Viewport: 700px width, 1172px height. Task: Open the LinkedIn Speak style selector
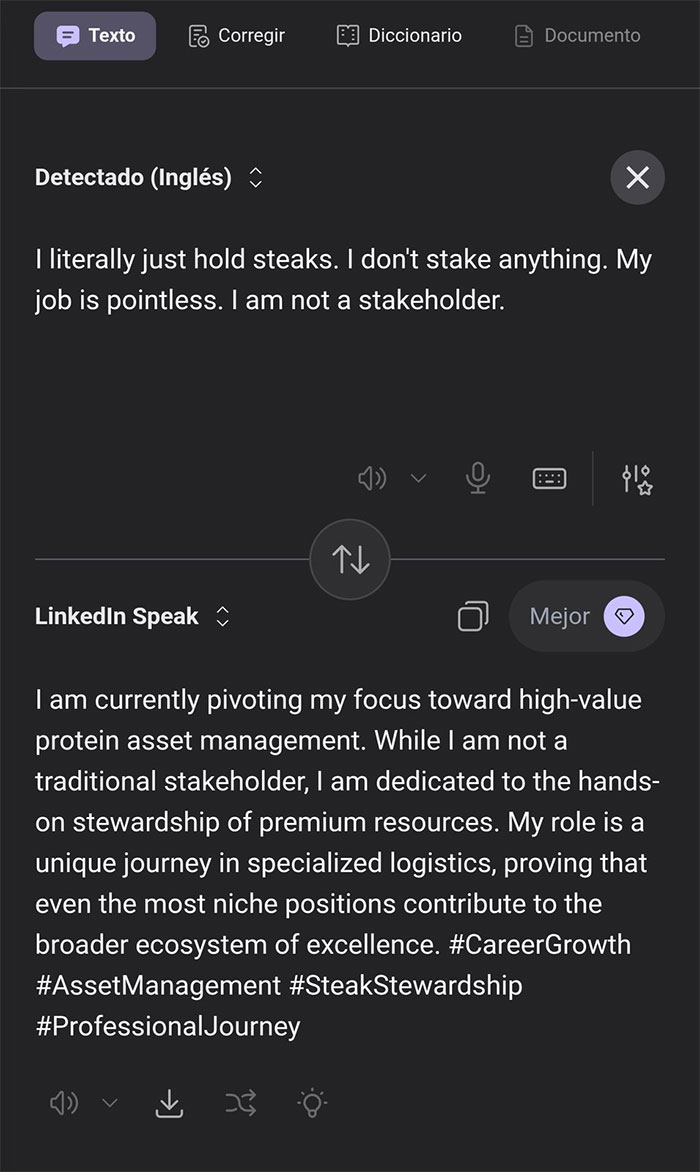pos(128,617)
